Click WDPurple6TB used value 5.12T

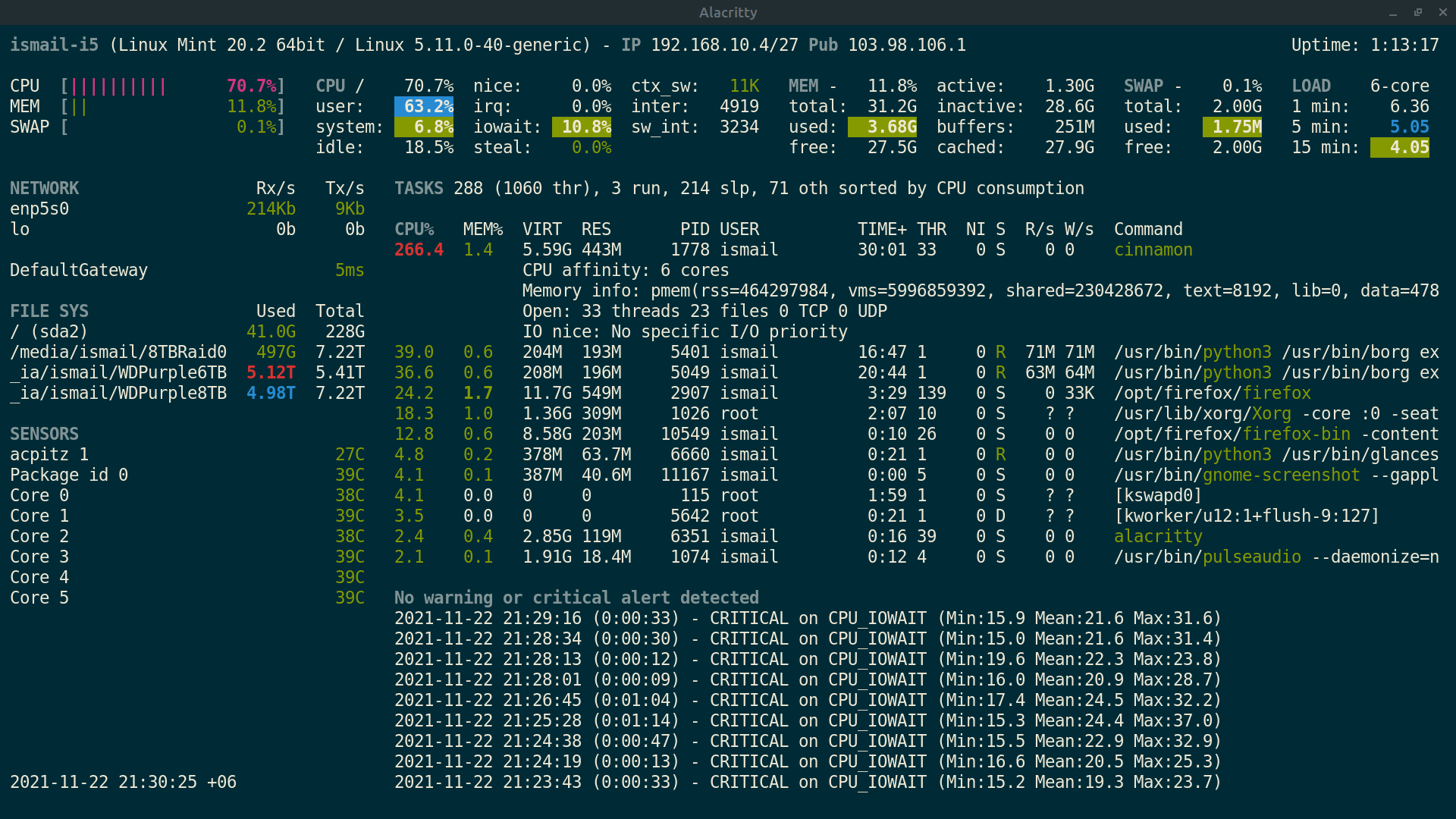coord(271,373)
